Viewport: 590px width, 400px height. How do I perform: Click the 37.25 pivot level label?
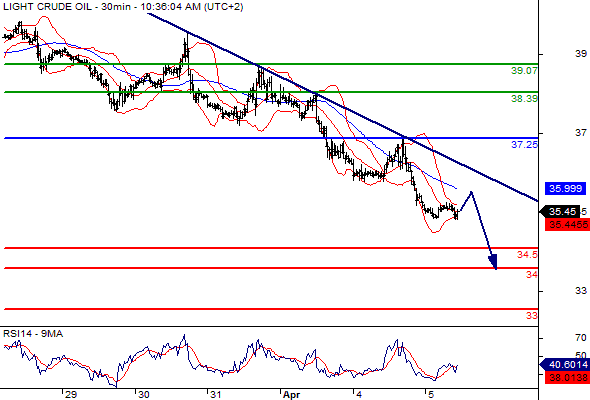(524, 144)
